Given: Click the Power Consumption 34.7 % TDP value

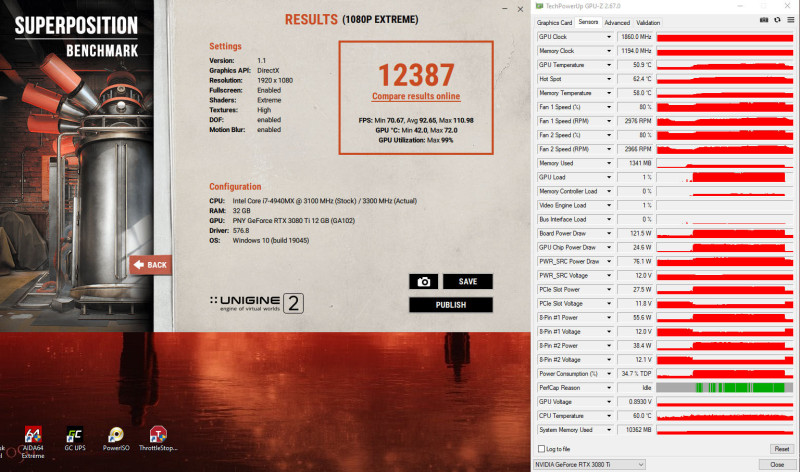Looking at the screenshot, I should tap(635, 374).
